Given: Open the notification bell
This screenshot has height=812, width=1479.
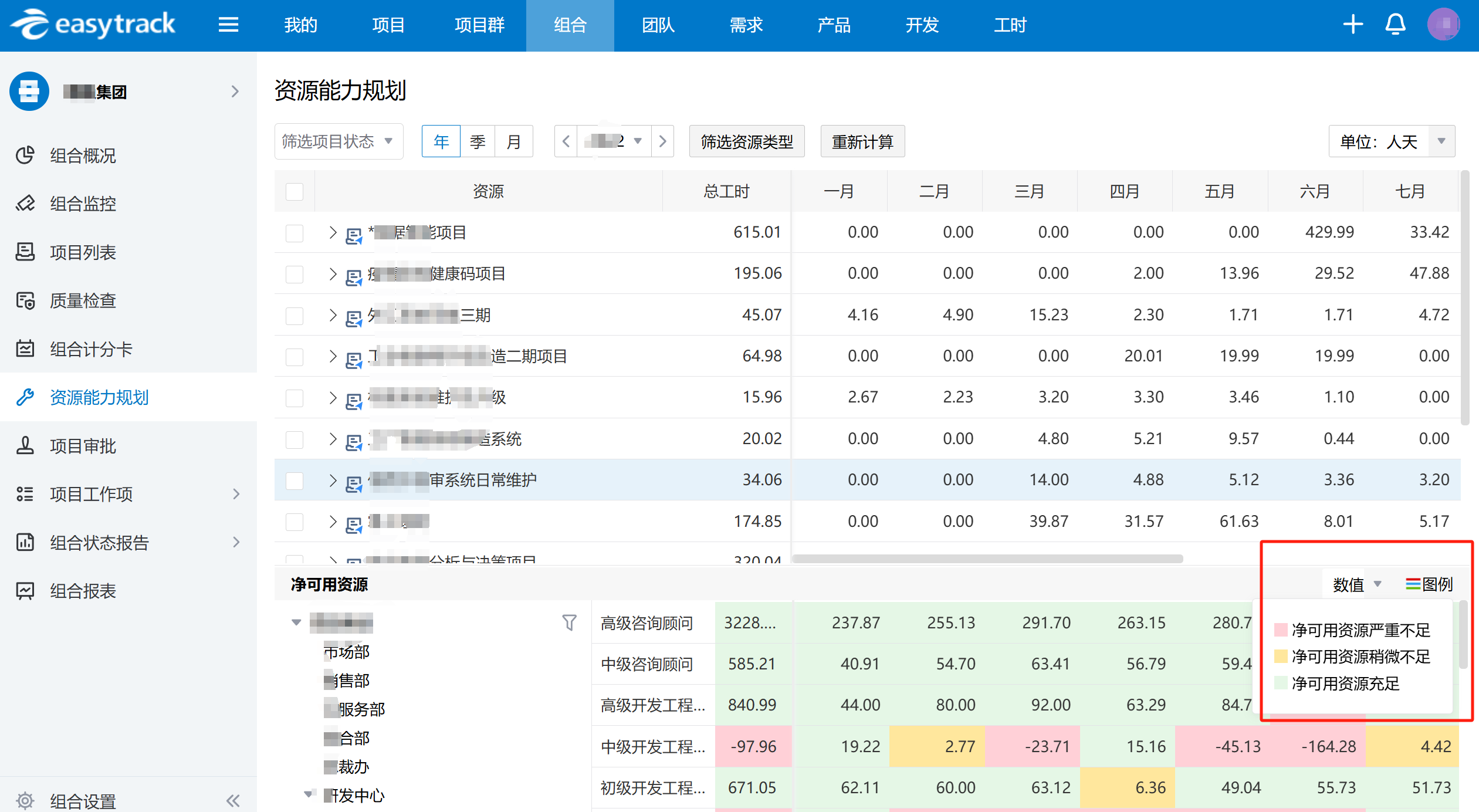Looking at the screenshot, I should [1395, 25].
